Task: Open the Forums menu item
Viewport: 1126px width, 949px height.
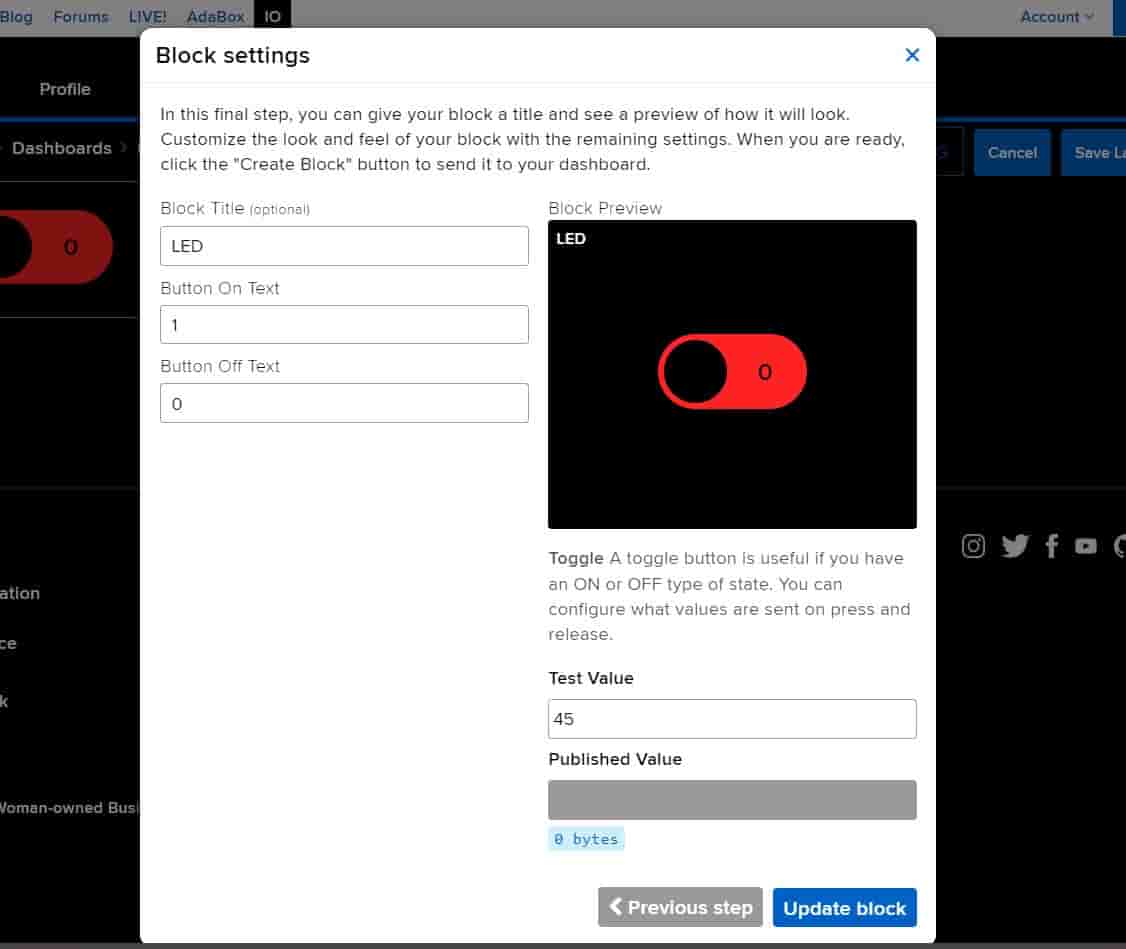Action: (x=81, y=16)
